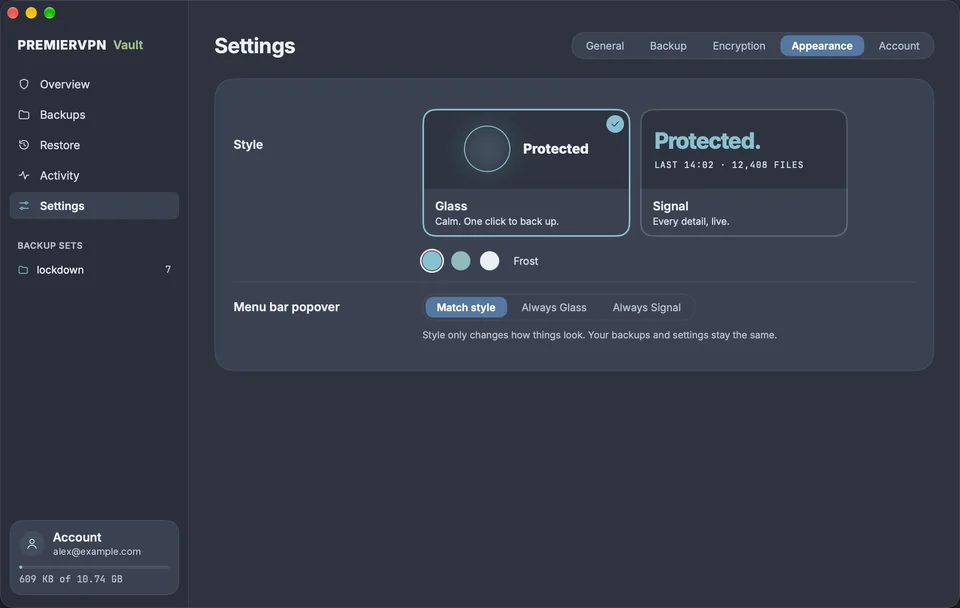Viewport: 960px width, 608px height.
Task: Set menu bar popover to Match style
Action: 466,307
